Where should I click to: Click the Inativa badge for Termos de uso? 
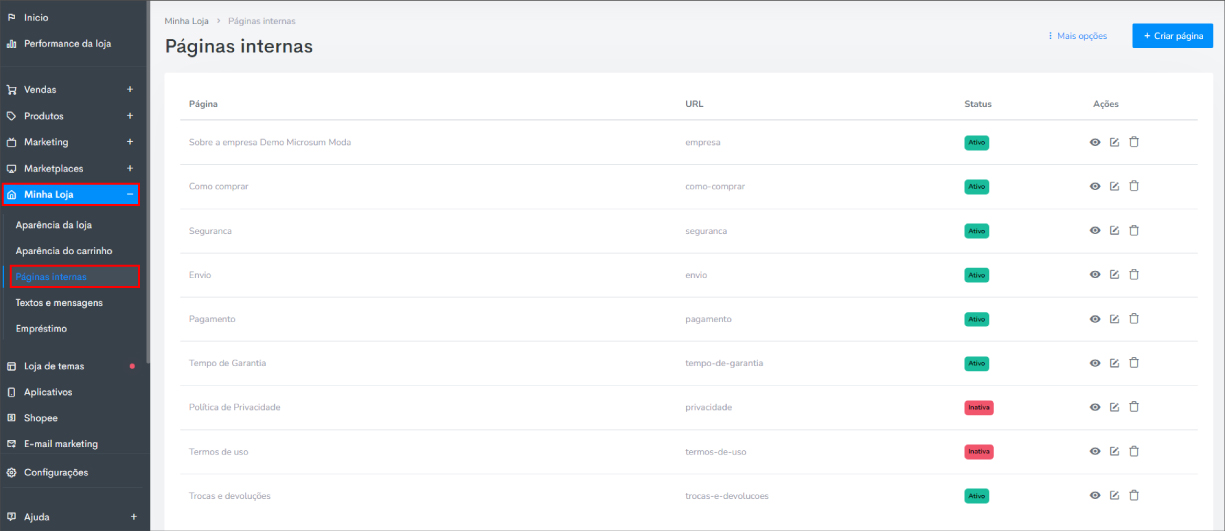979,451
